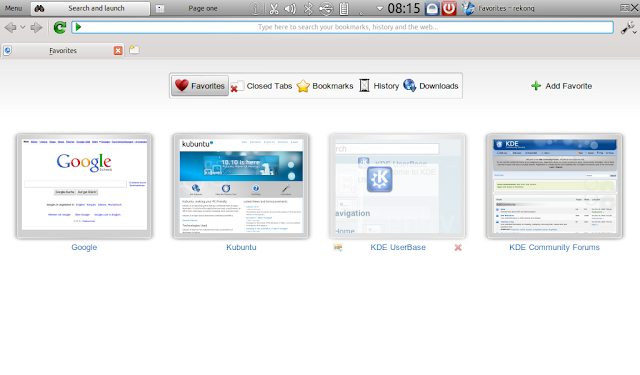This screenshot has height=375, width=640.
Task: Click the small window icon before Page one
Action: (160, 9)
